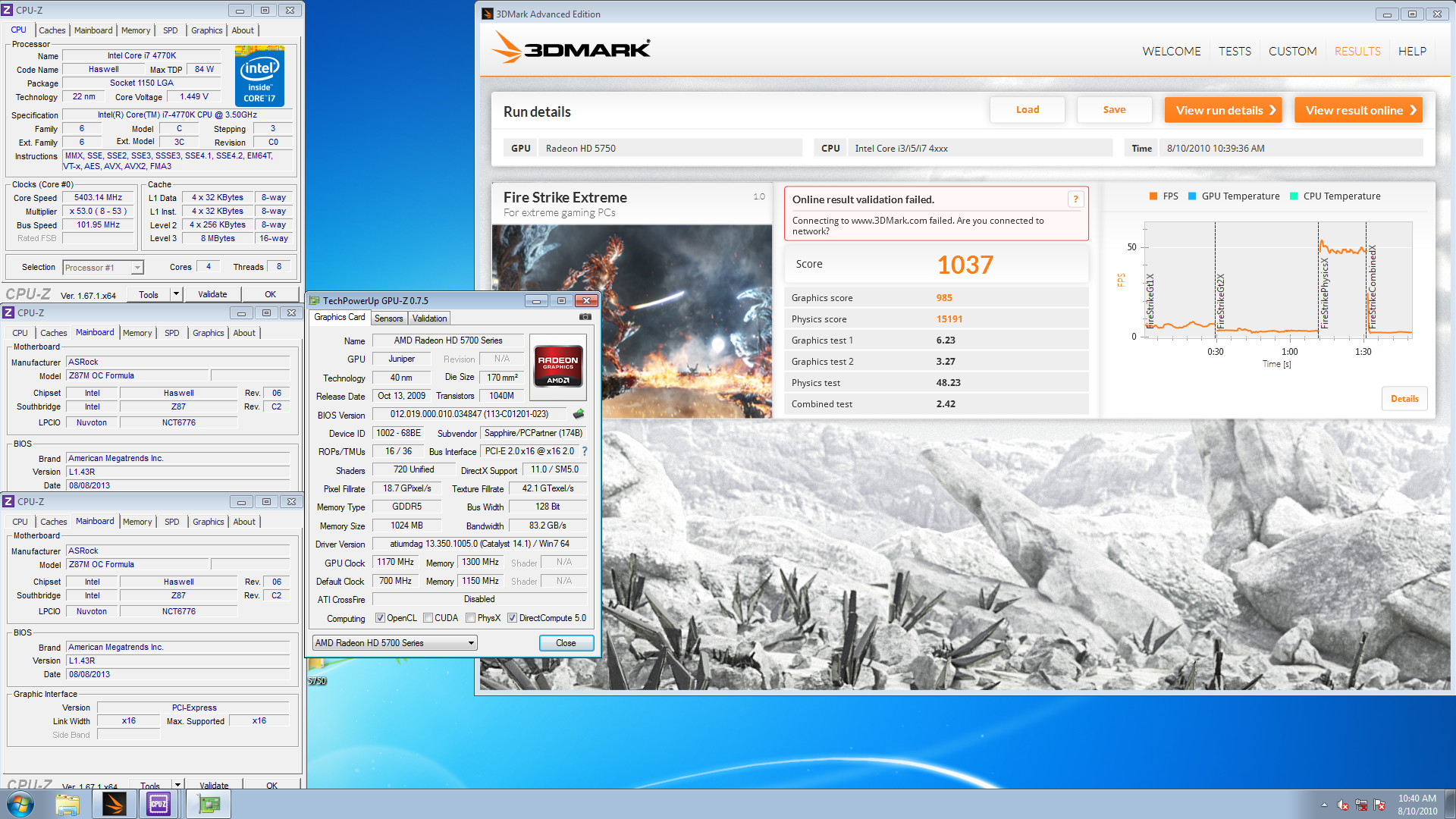The width and height of the screenshot is (1456, 819).
Task: Click the muted volume tray icon
Action: pos(1343,805)
